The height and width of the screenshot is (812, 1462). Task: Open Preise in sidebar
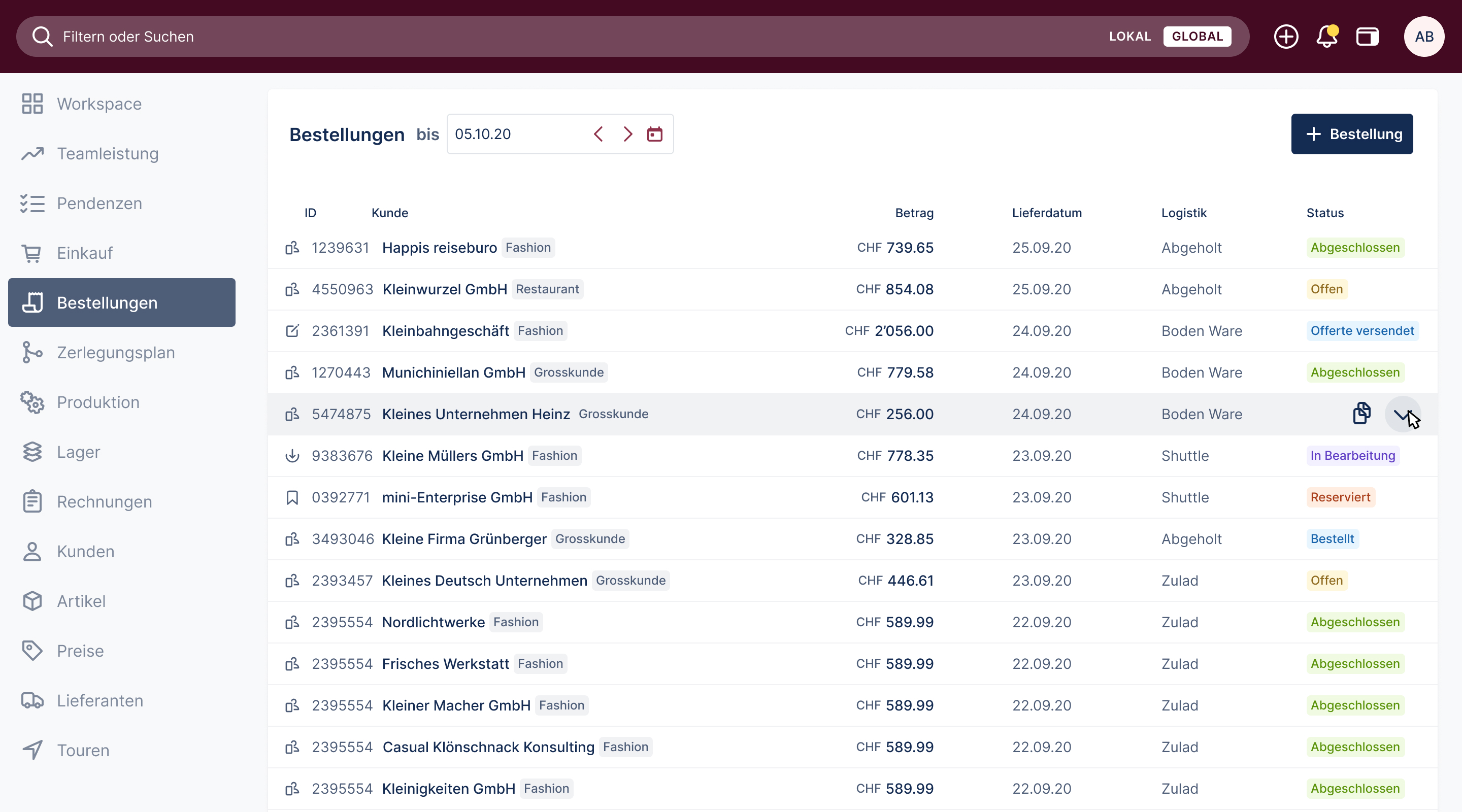[121, 651]
